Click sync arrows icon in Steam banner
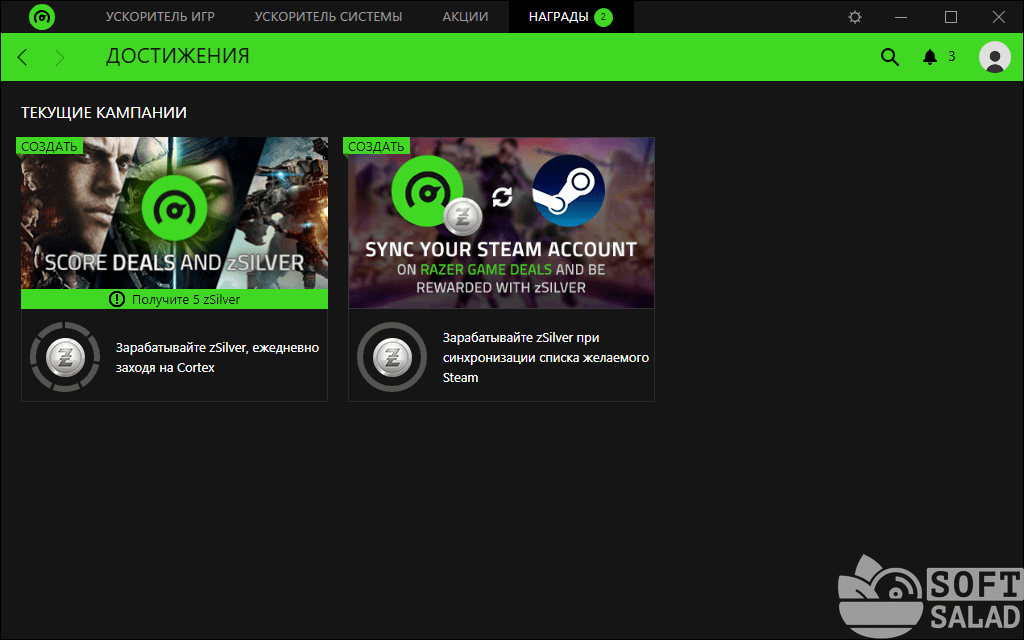1024x640 pixels. tap(502, 197)
